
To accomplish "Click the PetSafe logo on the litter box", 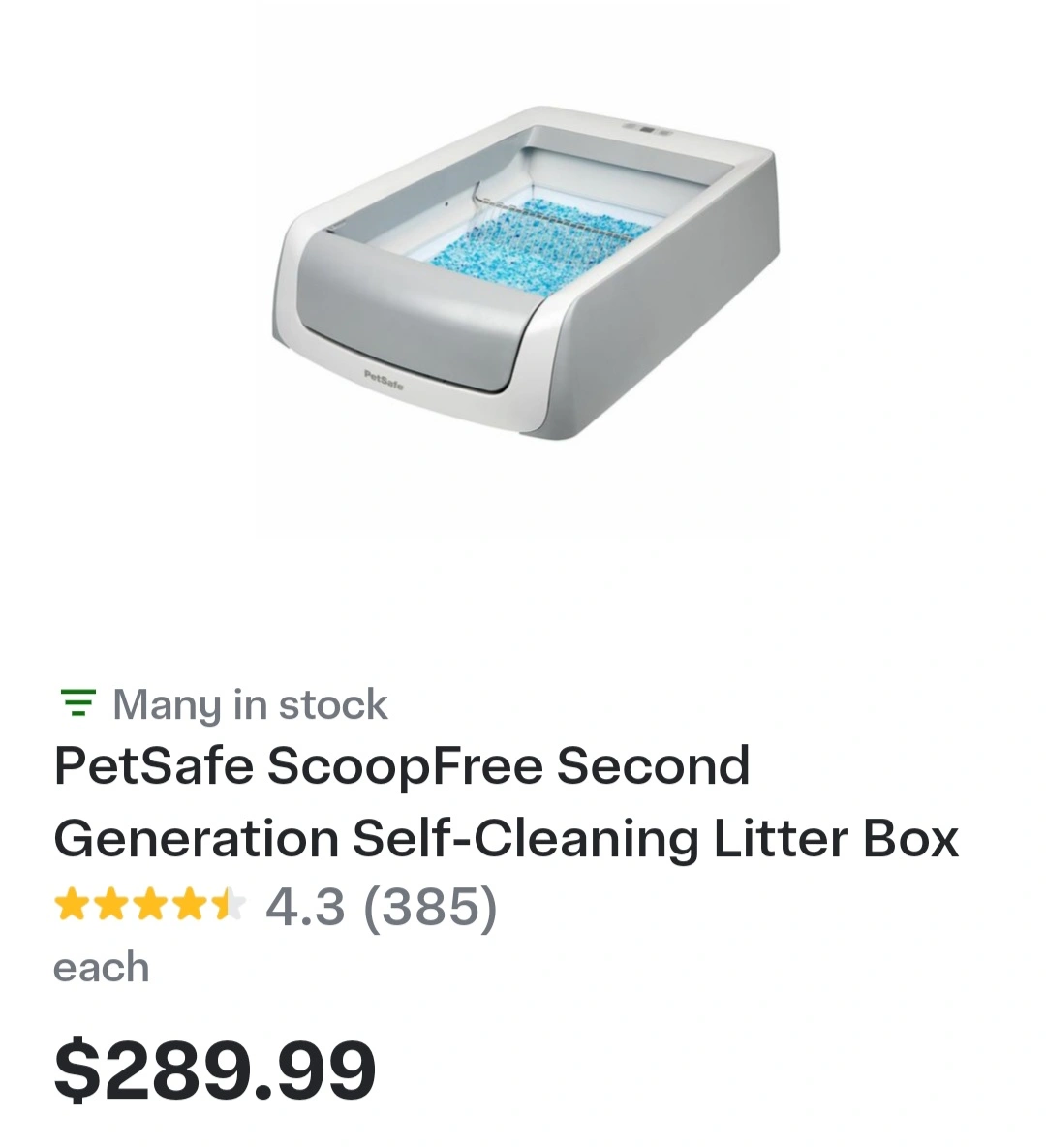I will 383,379.
